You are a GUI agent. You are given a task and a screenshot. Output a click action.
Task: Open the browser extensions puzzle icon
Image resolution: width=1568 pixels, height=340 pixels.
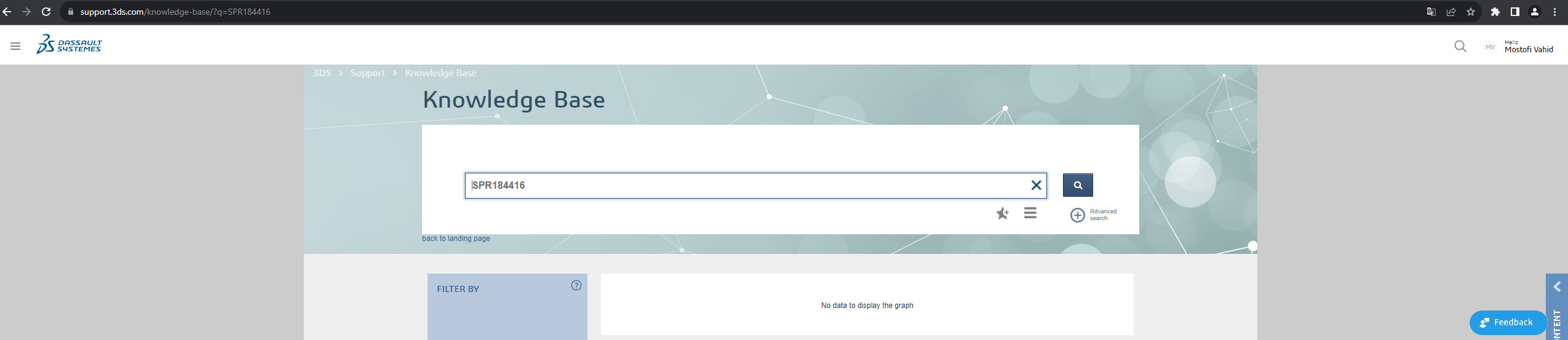click(x=1495, y=12)
